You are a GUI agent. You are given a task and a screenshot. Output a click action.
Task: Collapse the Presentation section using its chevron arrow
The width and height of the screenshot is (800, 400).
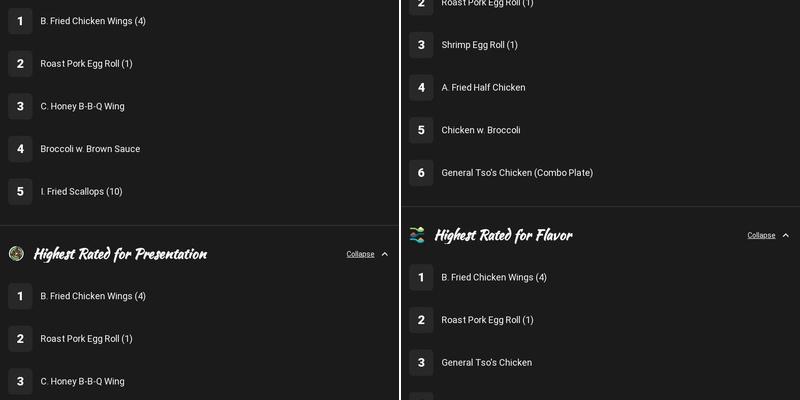click(385, 254)
